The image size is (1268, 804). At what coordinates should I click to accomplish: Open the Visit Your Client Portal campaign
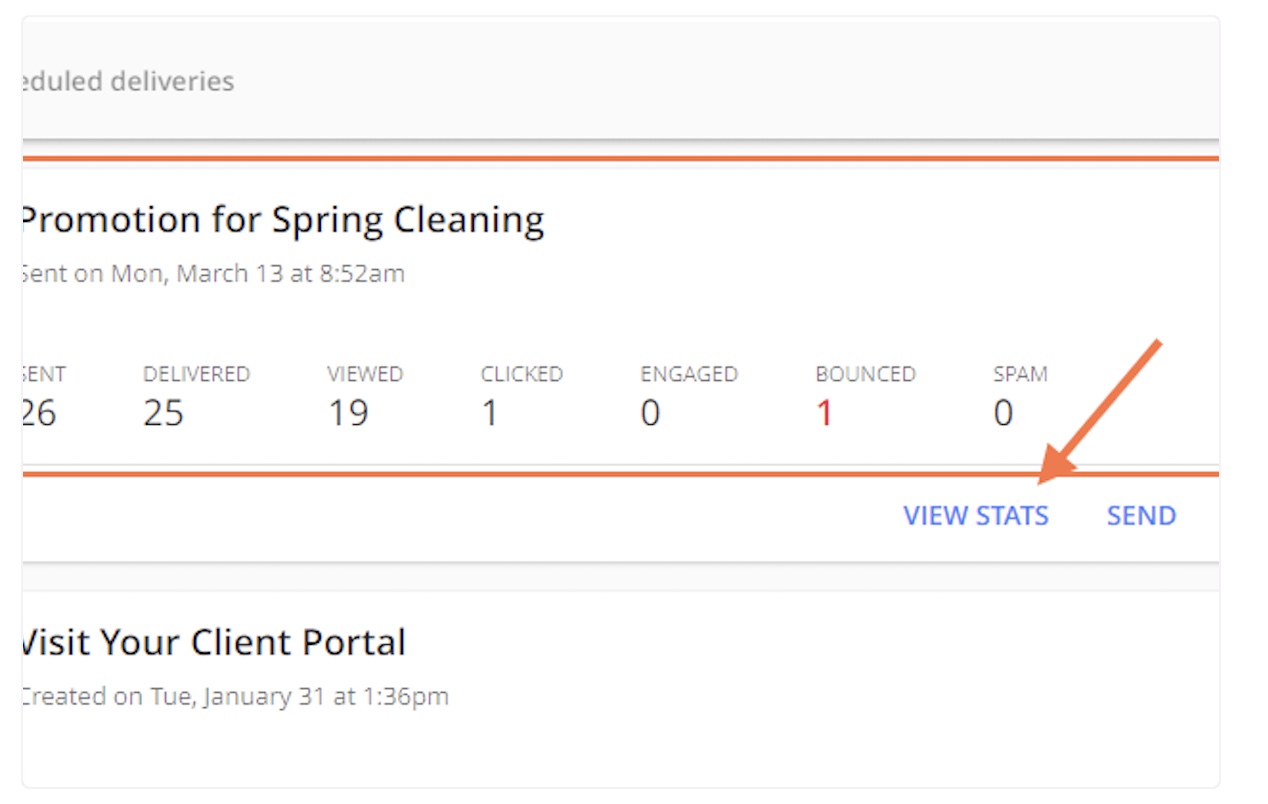(214, 642)
